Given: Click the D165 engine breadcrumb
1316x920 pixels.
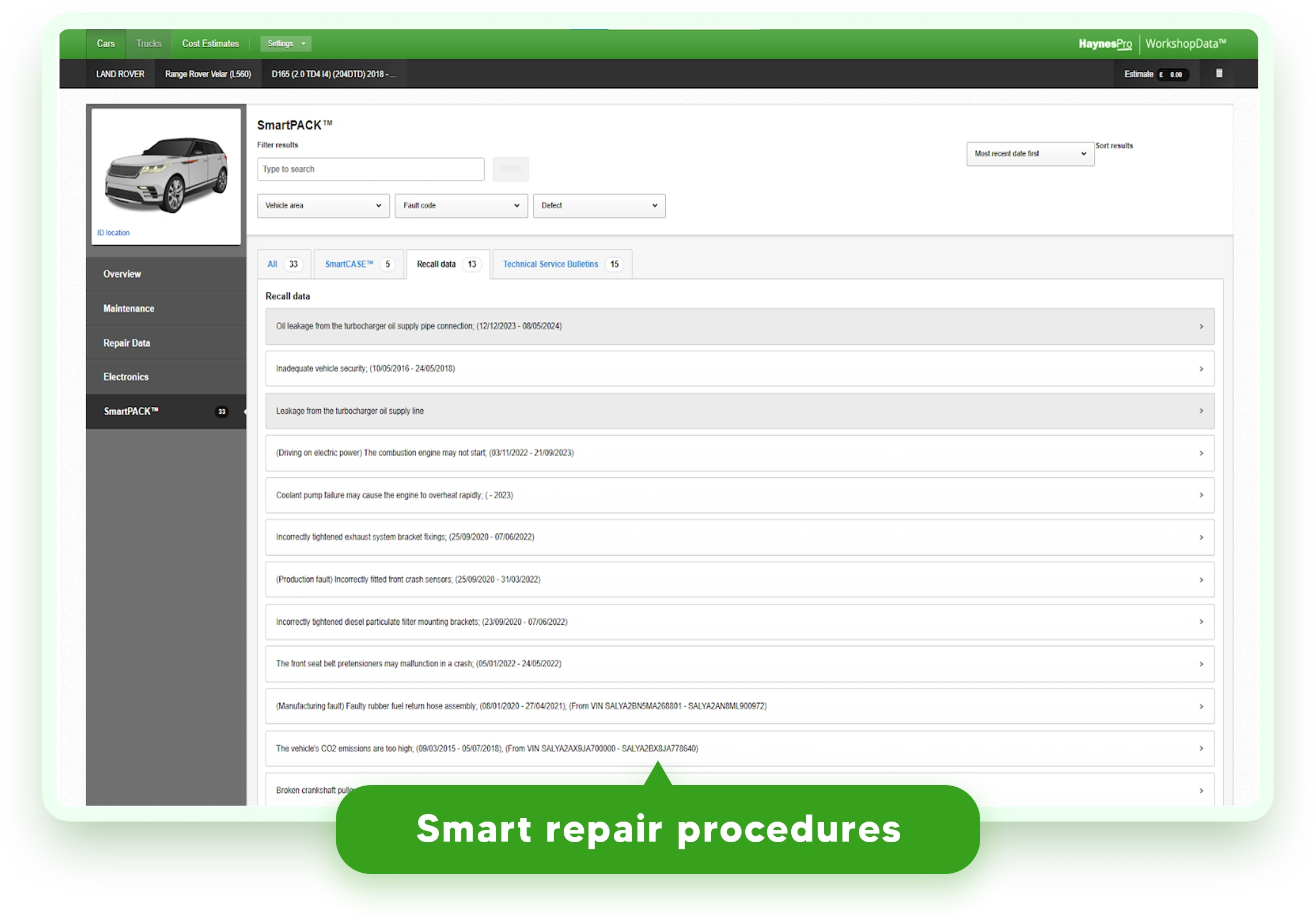Looking at the screenshot, I should tap(333, 74).
